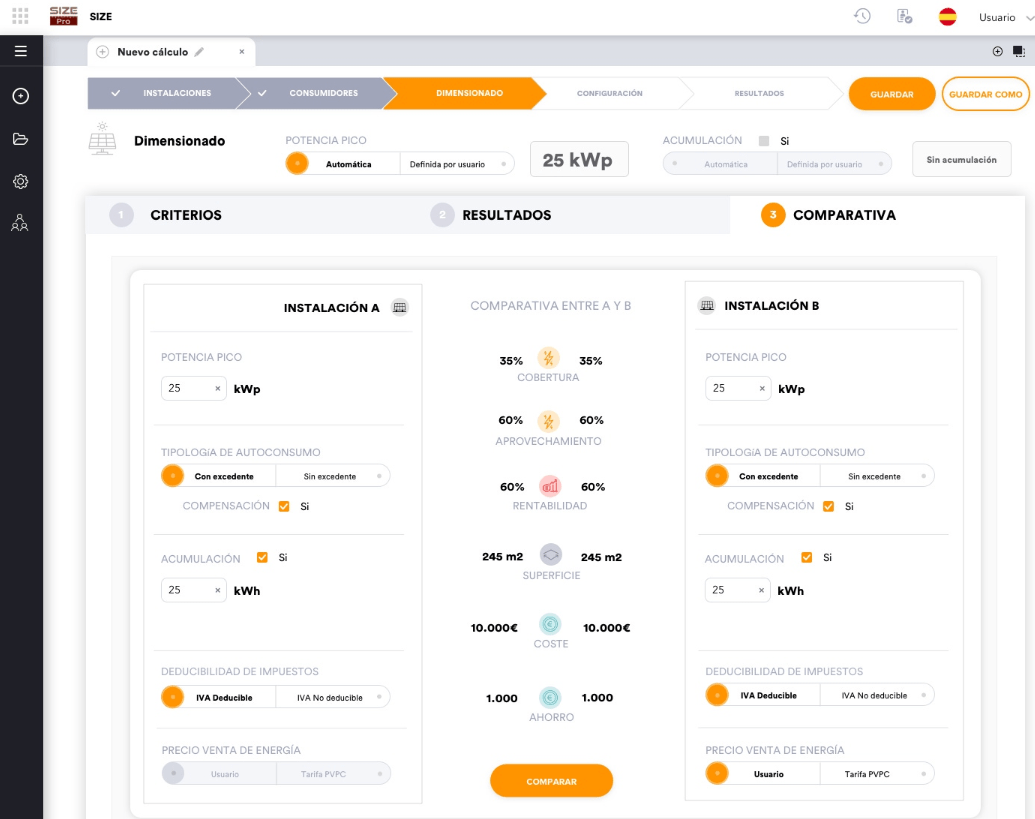
Task: Click pencil icon to rename Nuevo cálculo
Action: (x=199, y=51)
